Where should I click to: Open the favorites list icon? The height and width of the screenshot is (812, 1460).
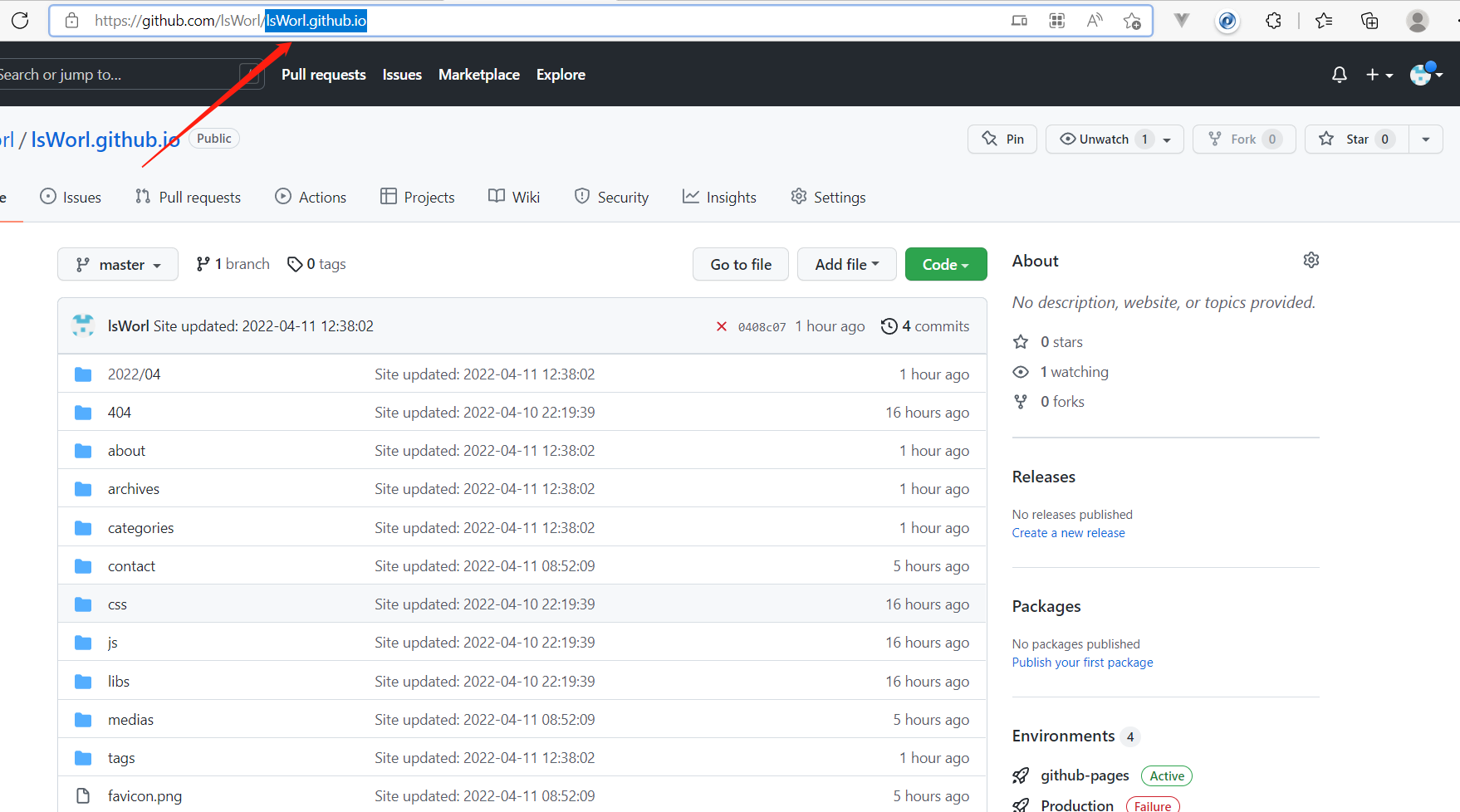coord(1324,21)
